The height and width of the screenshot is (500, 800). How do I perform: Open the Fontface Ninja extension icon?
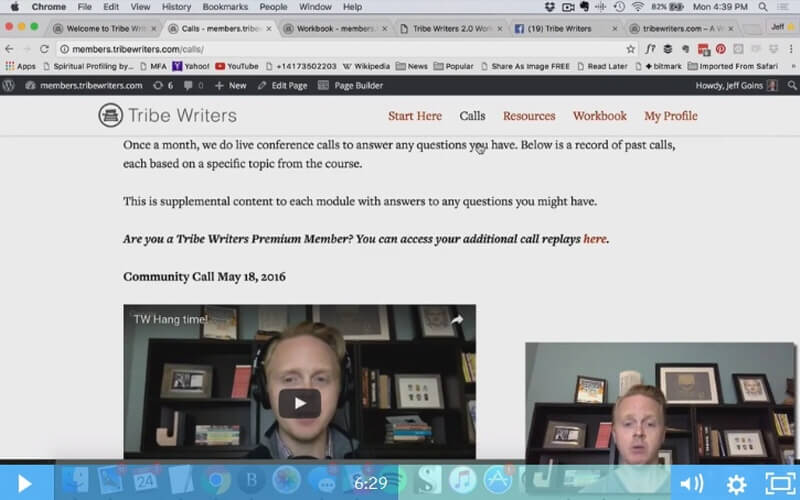click(x=650, y=49)
